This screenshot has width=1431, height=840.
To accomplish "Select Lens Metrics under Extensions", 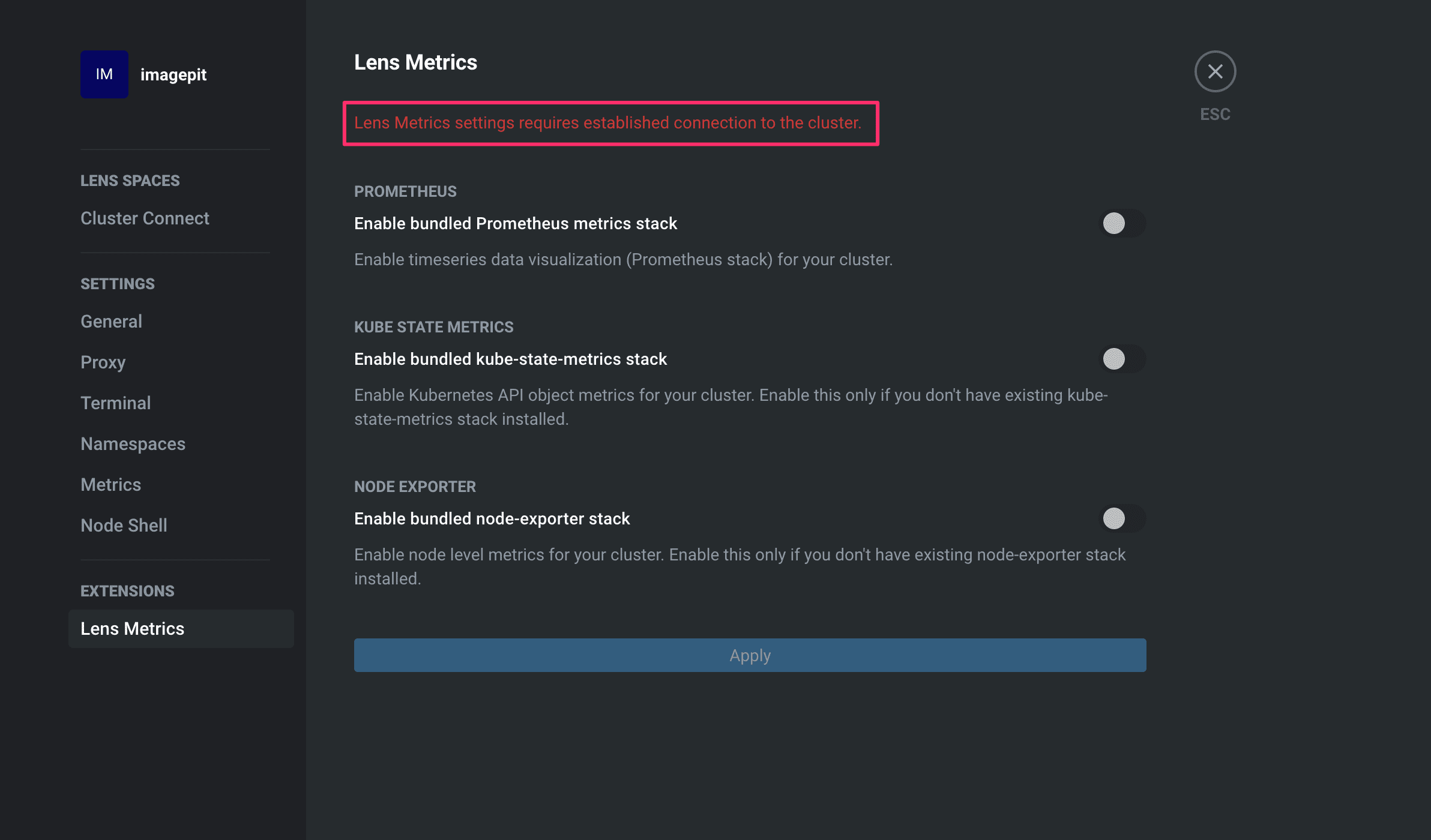I will [x=132, y=629].
